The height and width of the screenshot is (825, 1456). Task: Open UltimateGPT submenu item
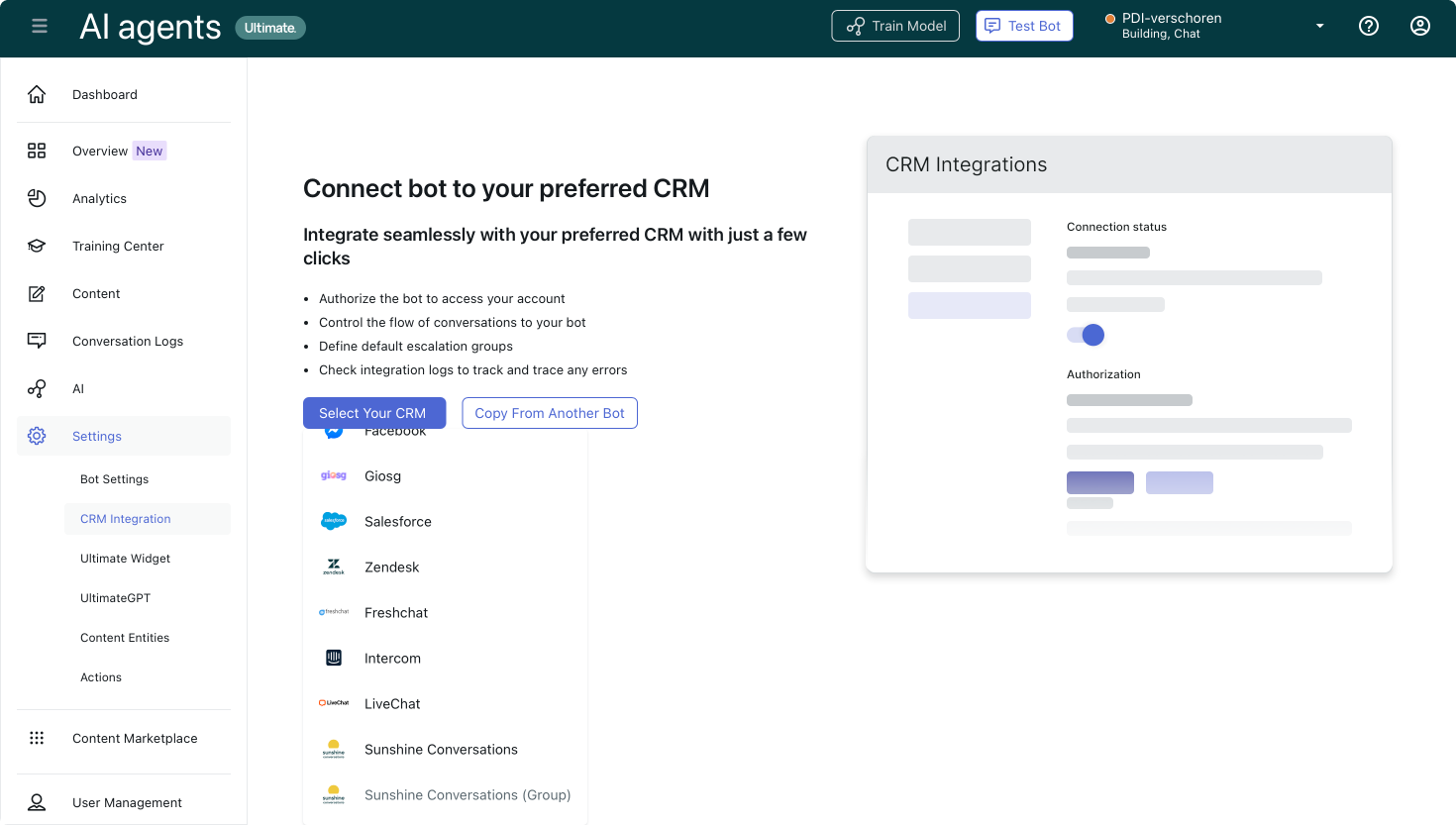pos(148,598)
